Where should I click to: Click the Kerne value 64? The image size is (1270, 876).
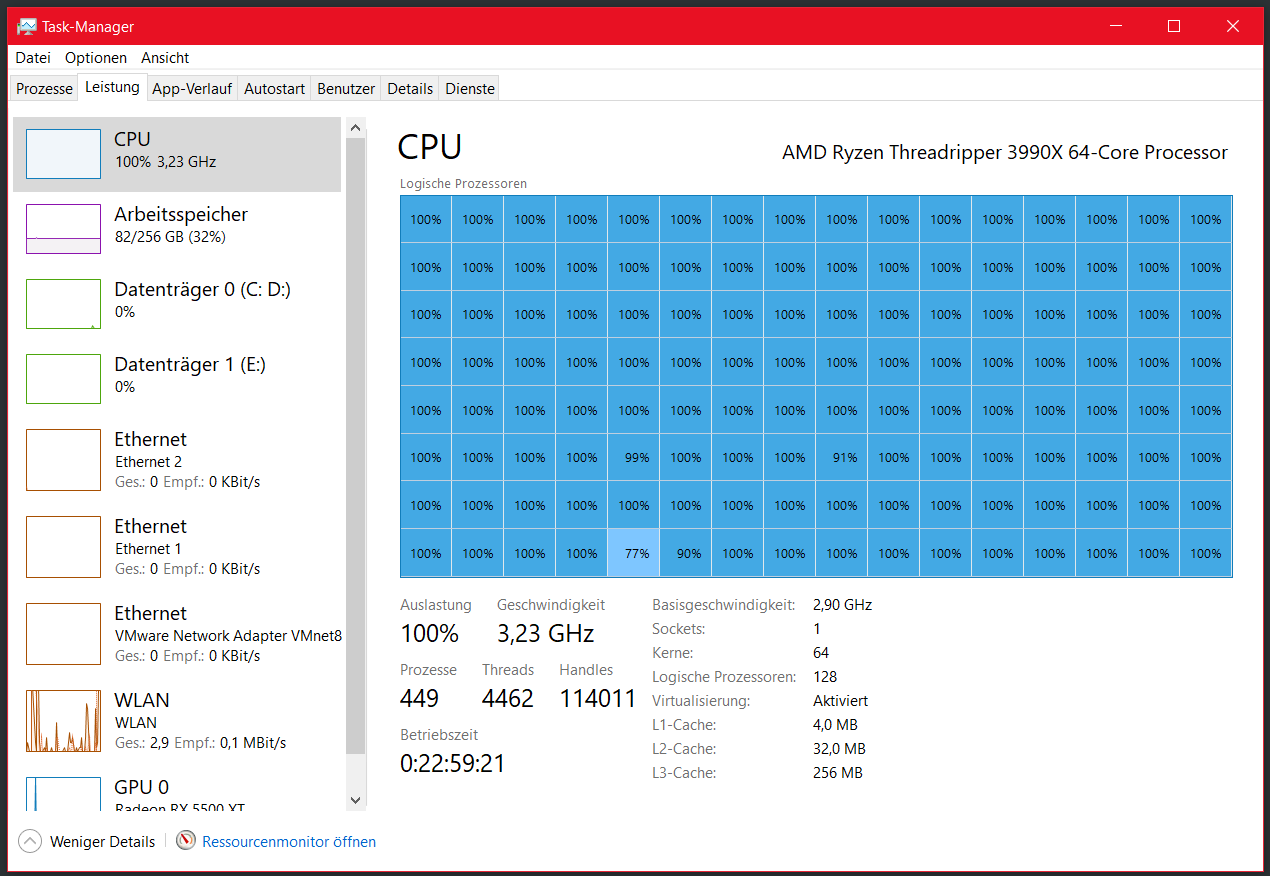pos(821,653)
